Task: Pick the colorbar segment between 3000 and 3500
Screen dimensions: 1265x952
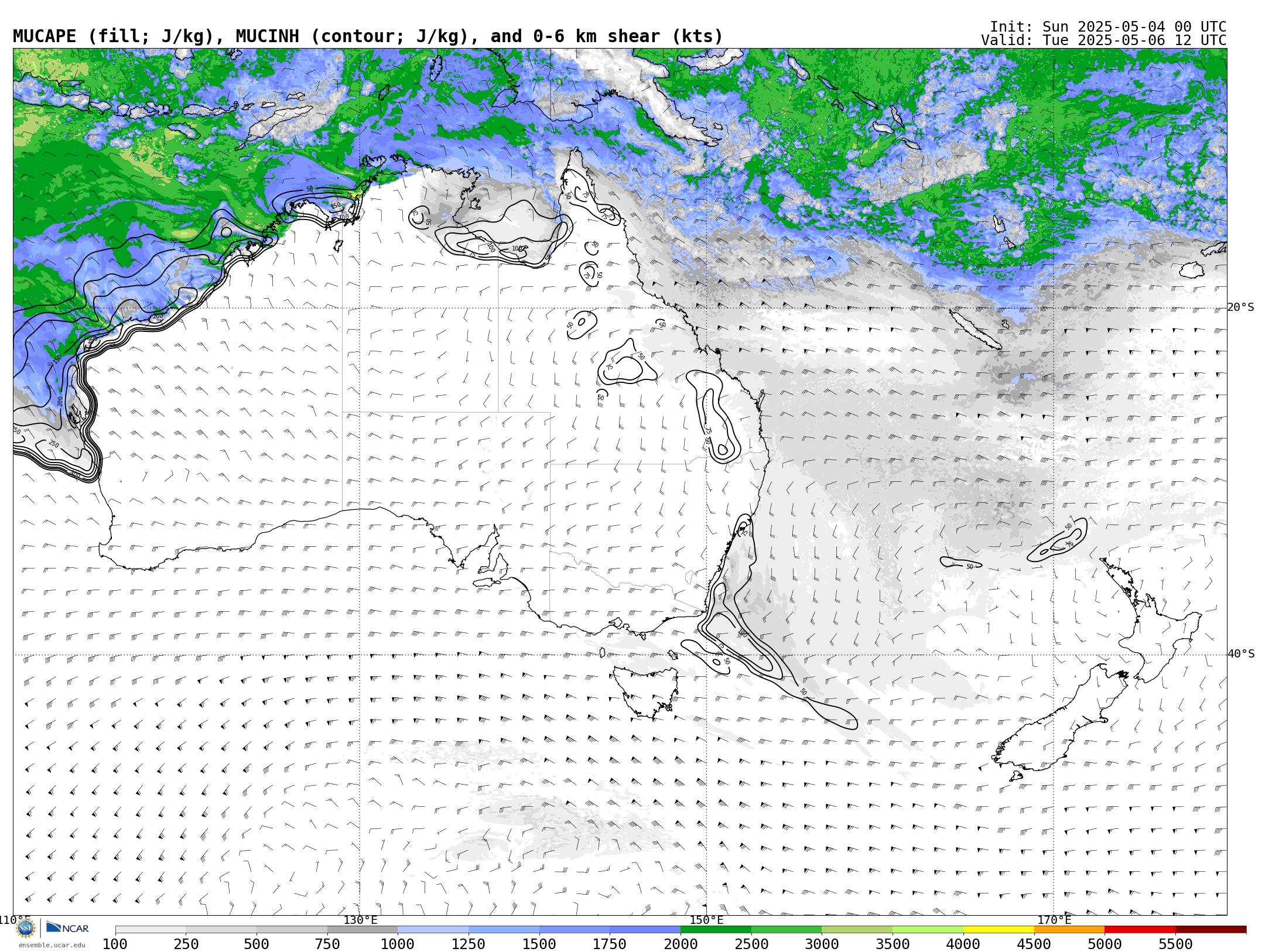Action: point(857,930)
